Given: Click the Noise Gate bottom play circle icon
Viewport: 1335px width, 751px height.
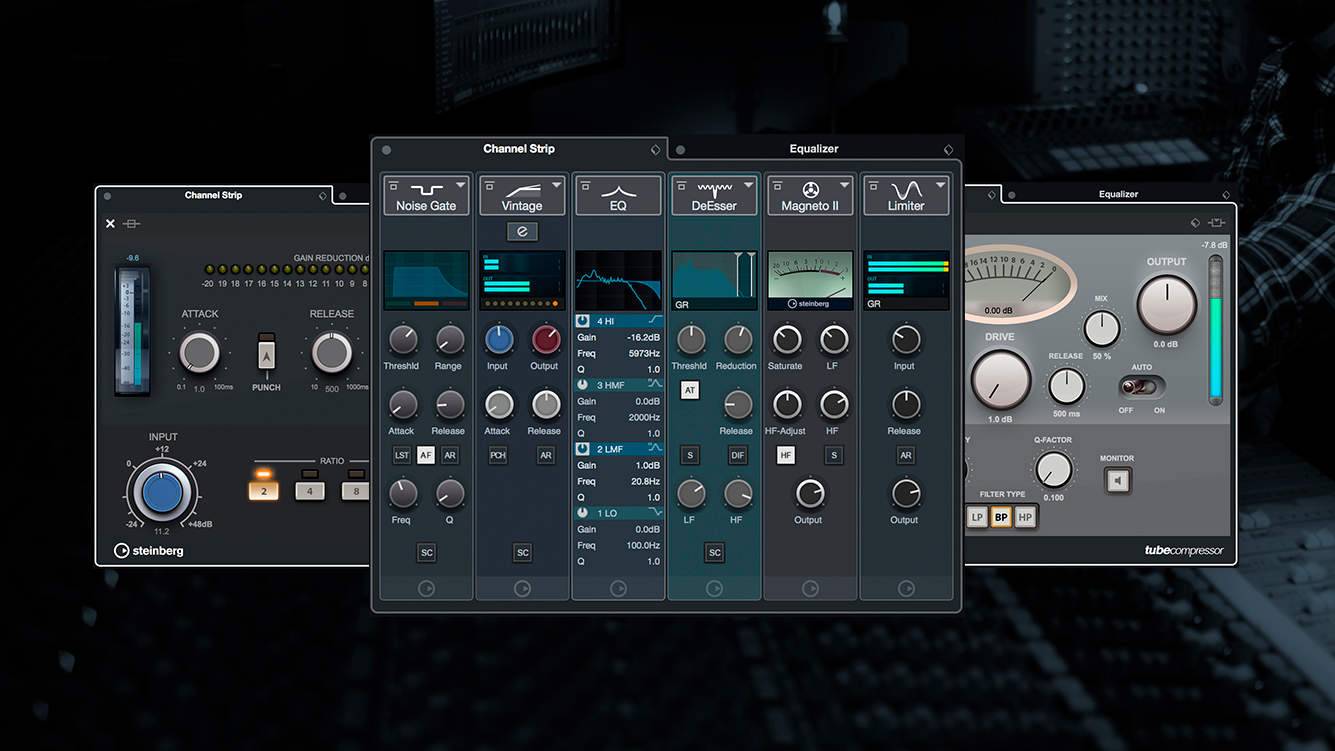Looking at the screenshot, I should pyautogui.click(x=426, y=588).
